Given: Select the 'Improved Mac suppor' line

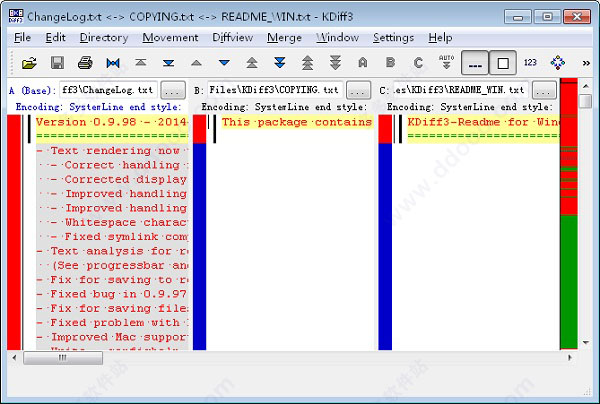Looking at the screenshot, I should [x=112, y=337].
